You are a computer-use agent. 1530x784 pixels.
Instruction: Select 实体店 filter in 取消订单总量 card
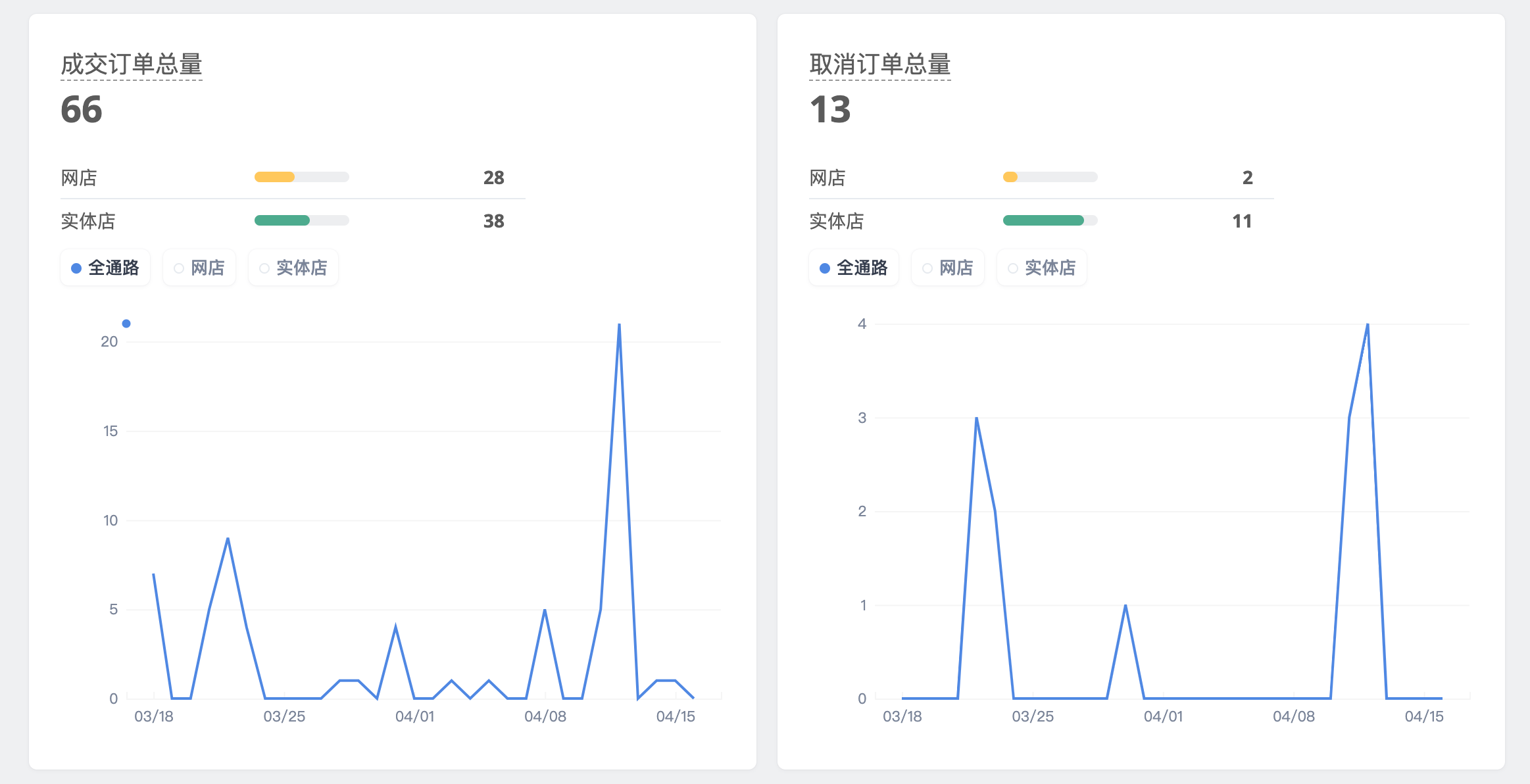coord(1042,268)
